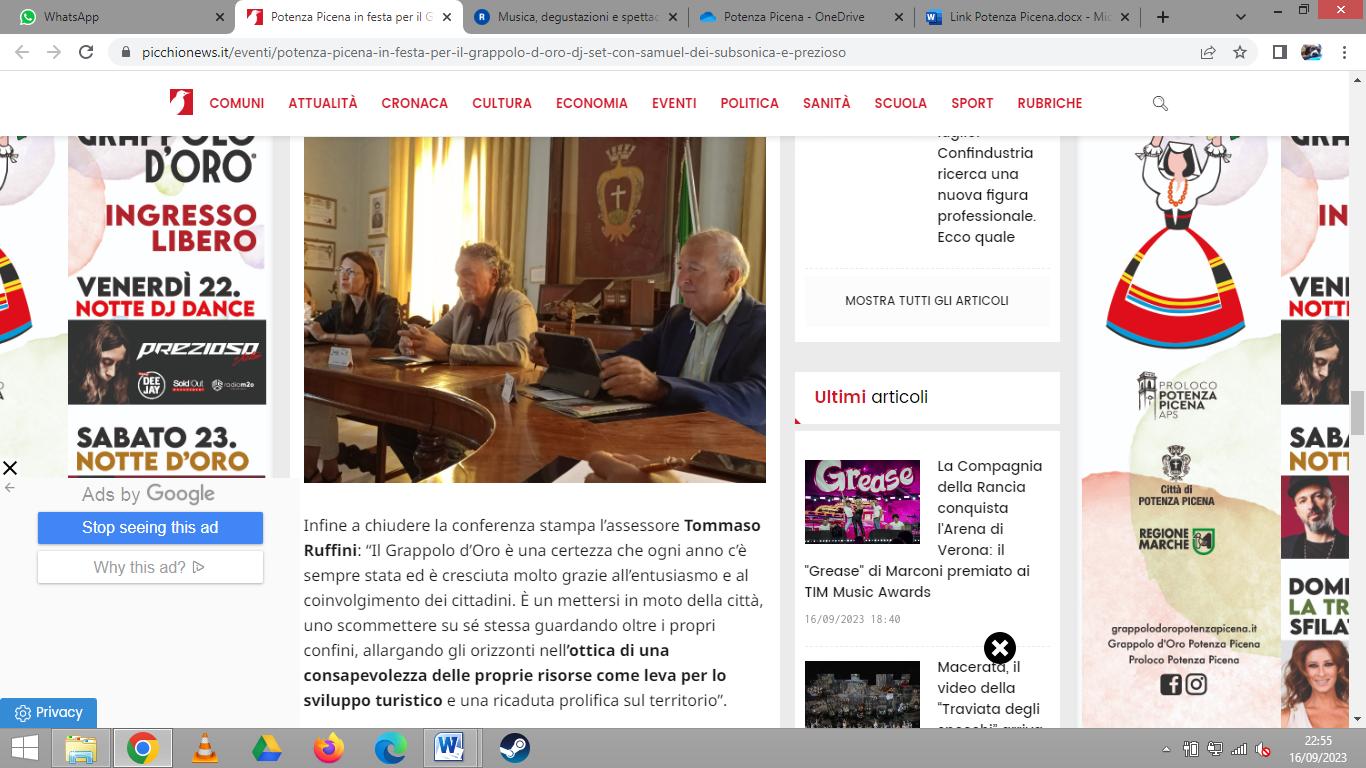The height and width of the screenshot is (768, 1366).
Task: Click the press conference photo
Action: (535, 310)
